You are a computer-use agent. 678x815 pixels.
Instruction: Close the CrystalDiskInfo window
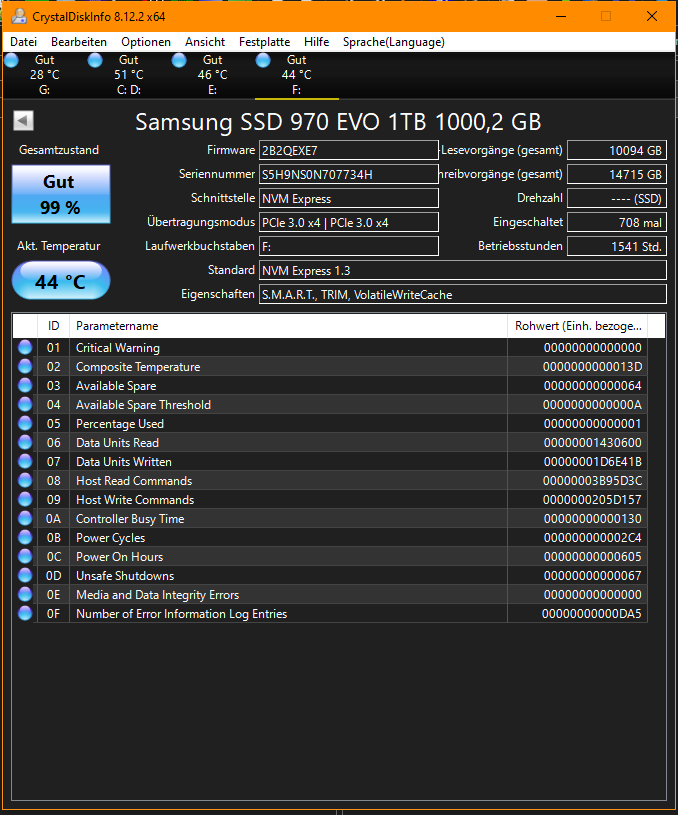point(652,16)
